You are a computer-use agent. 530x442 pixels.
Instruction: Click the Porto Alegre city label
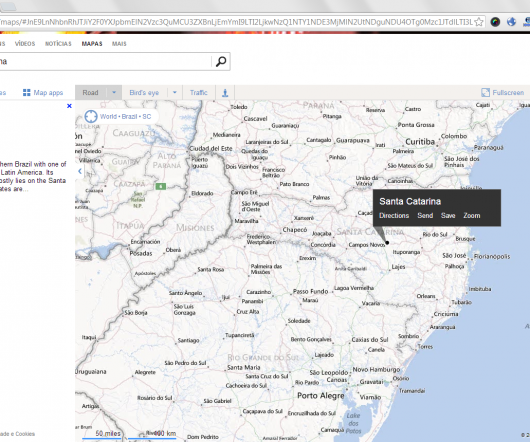(x=321, y=396)
